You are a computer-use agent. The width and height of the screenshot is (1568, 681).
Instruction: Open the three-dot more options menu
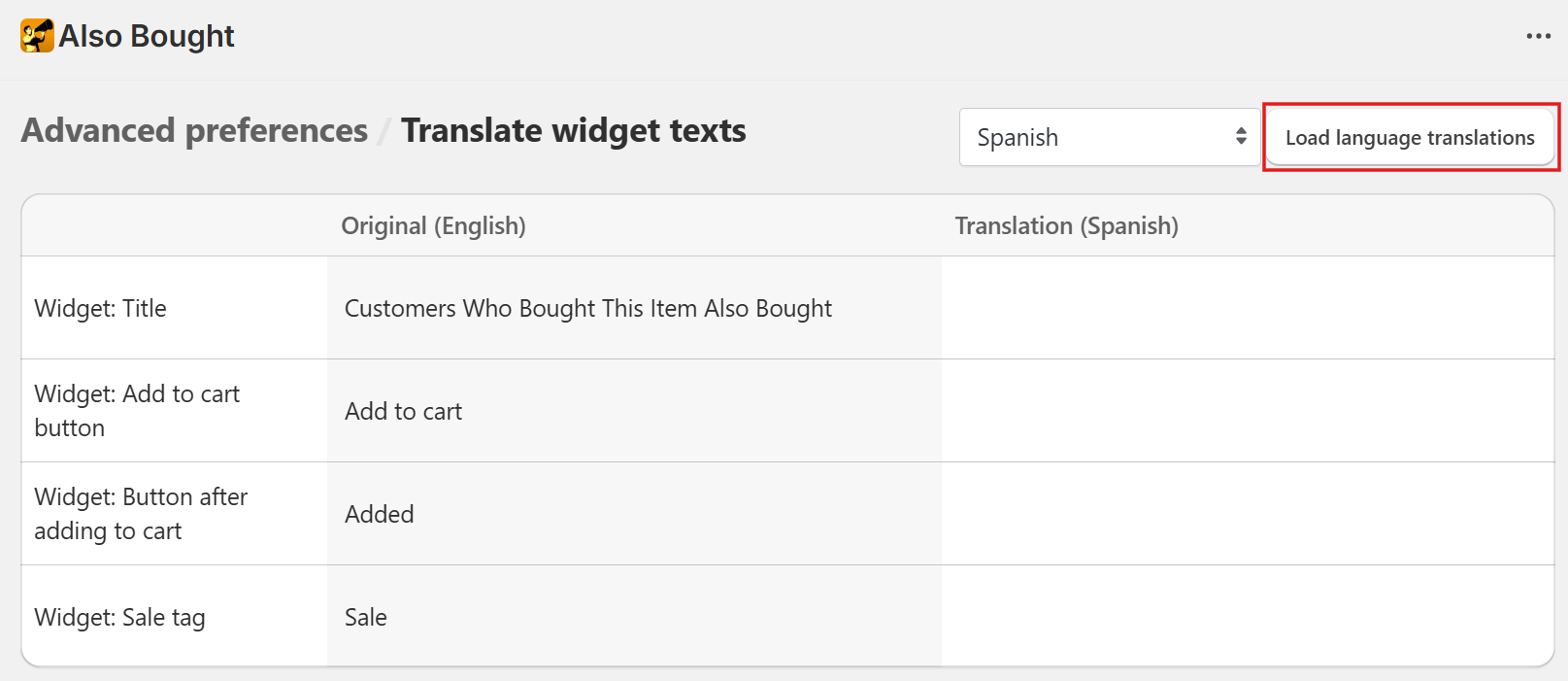tap(1538, 36)
